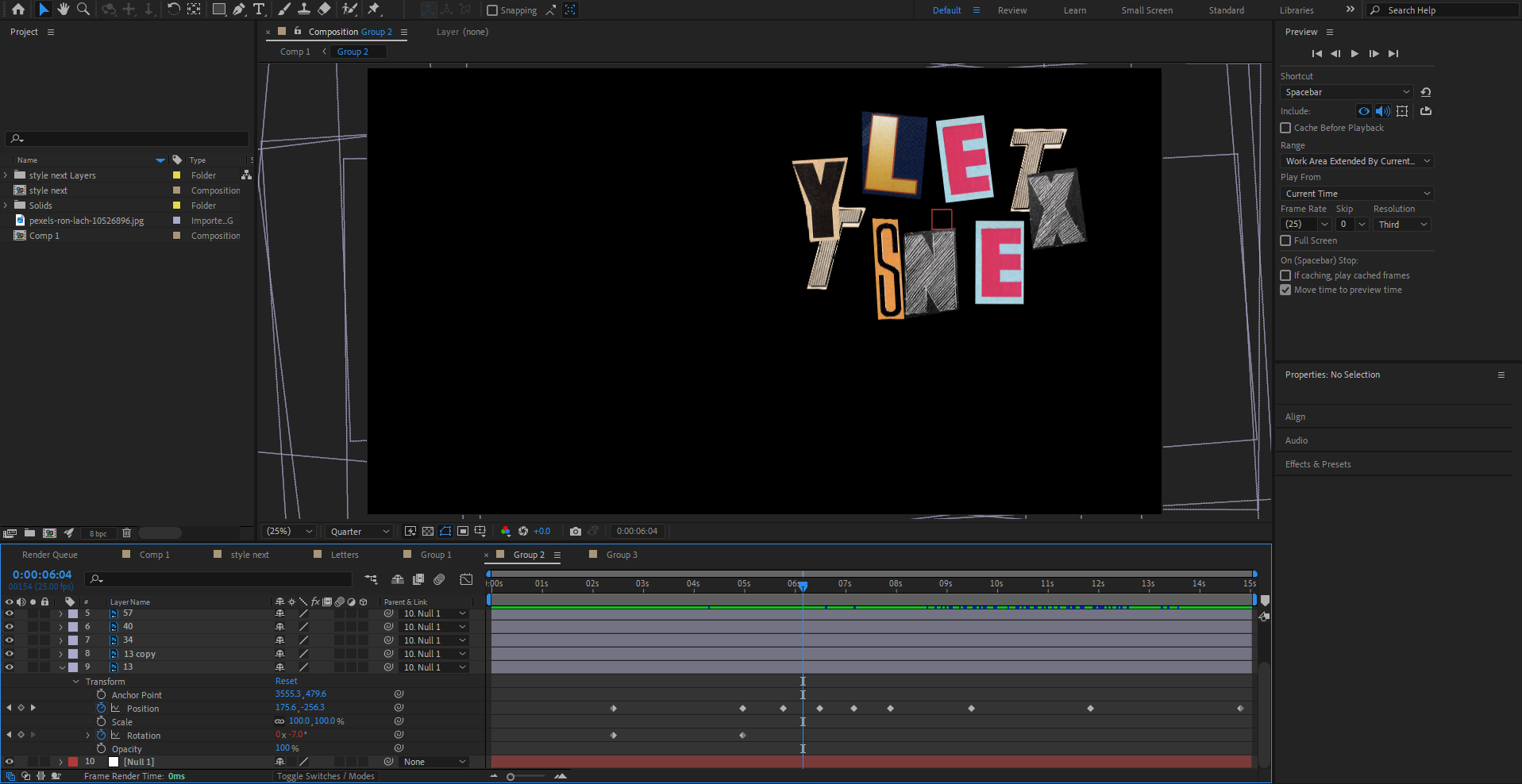Enable the Snapping checkbox

click(492, 10)
